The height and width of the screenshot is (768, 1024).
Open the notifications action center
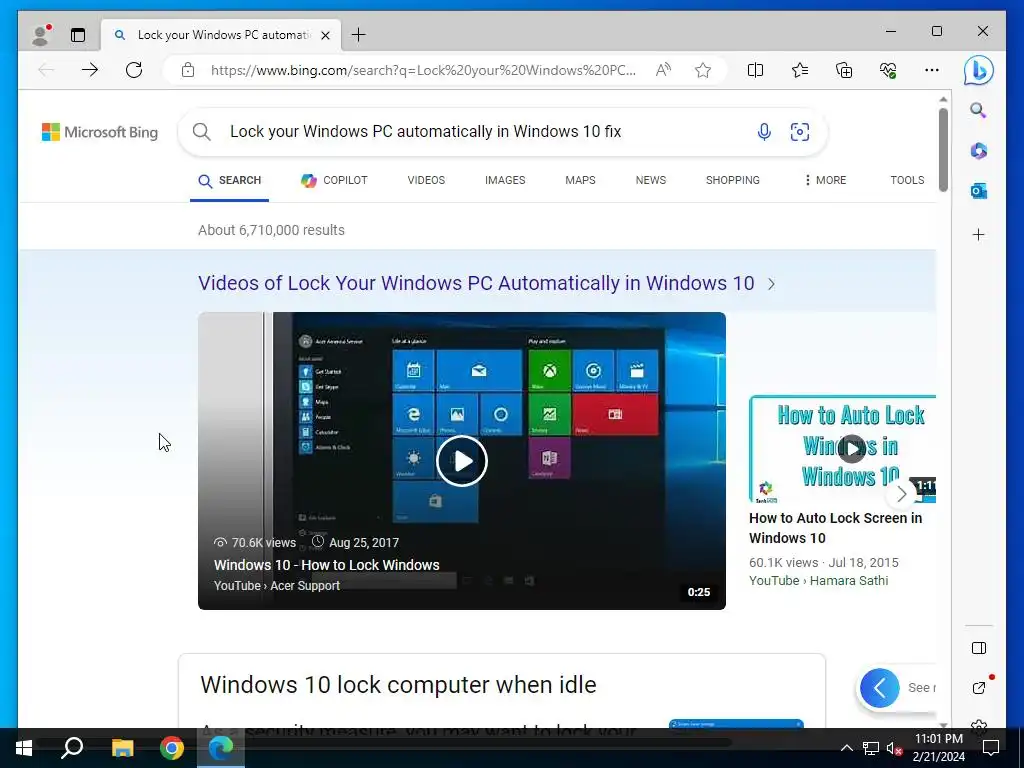tap(991, 748)
